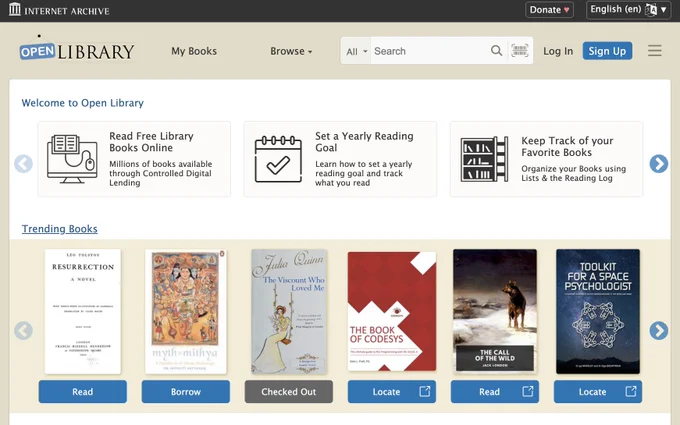Click Read button under Resurrection
Viewport: 680px width, 425px height.
83,392
